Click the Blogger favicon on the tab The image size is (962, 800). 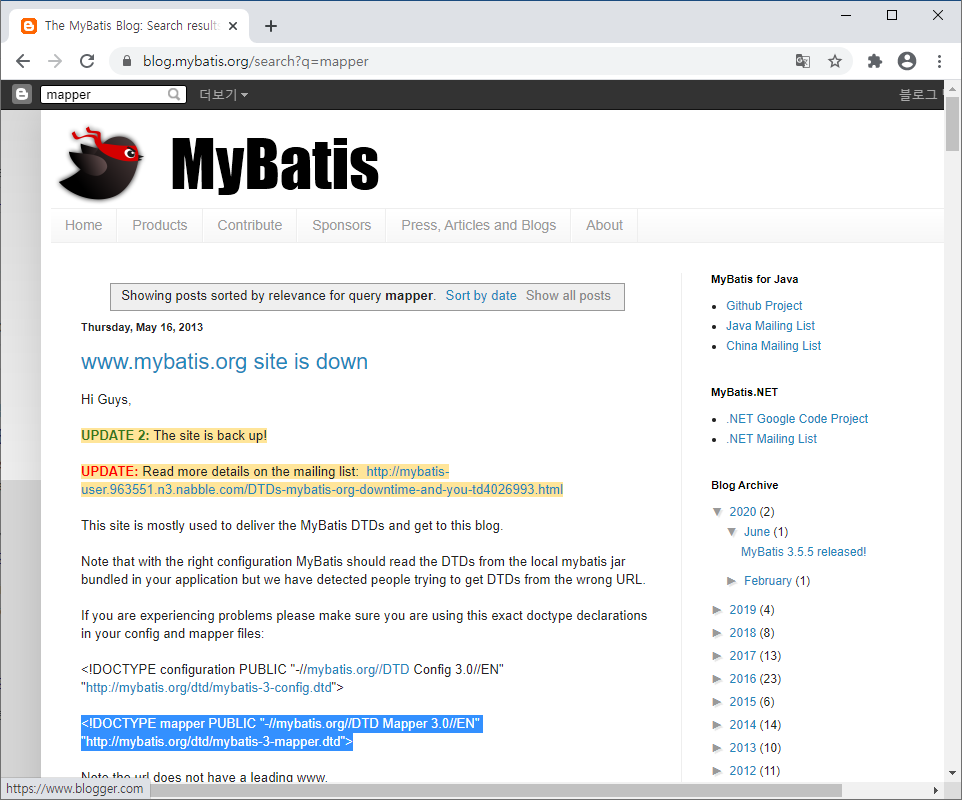28,26
